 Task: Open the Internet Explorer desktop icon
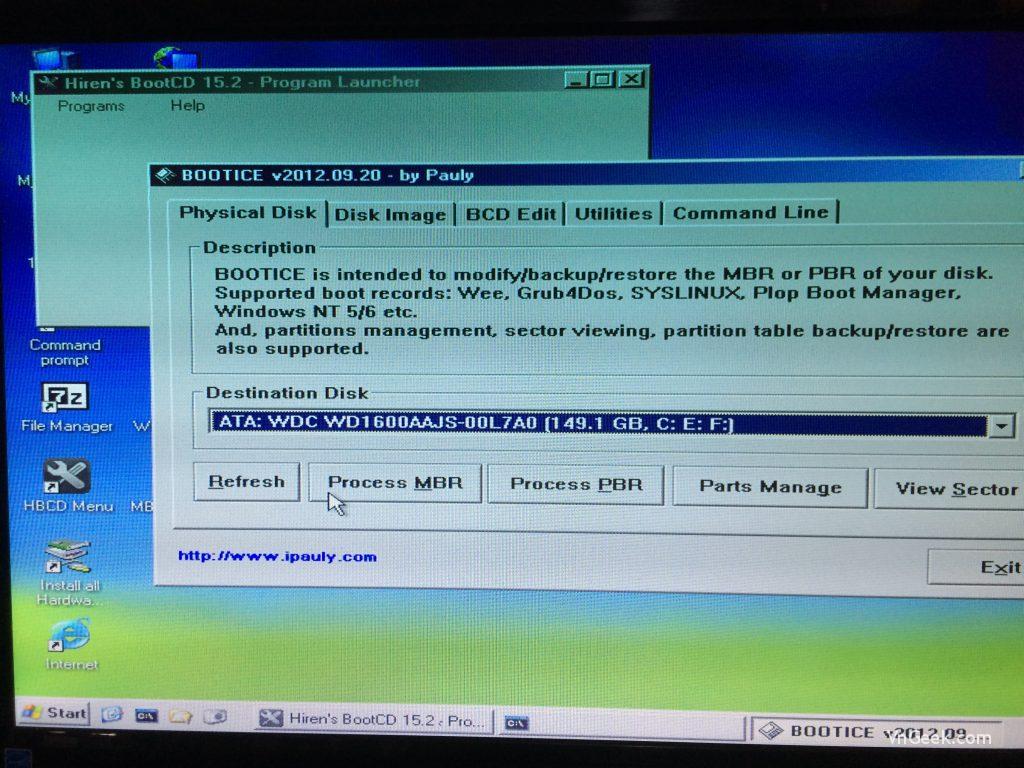(71, 645)
